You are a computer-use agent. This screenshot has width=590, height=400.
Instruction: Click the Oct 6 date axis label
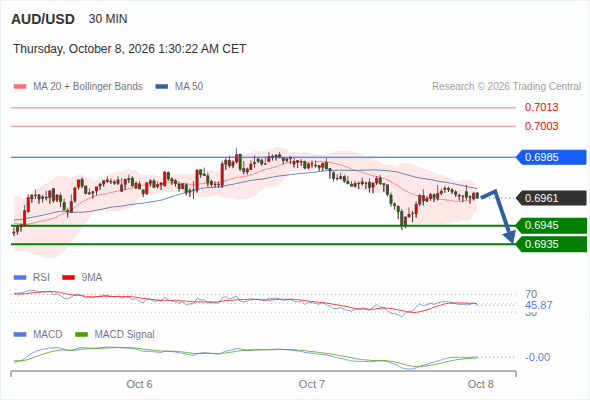[139, 384]
